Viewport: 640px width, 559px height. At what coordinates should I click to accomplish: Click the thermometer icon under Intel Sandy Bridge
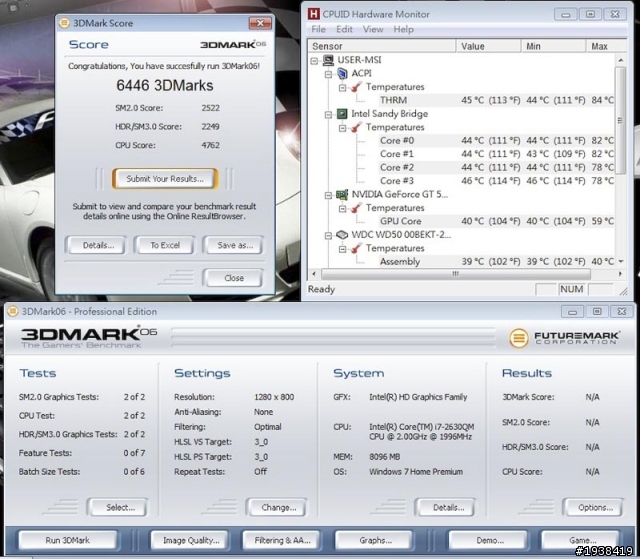356,127
